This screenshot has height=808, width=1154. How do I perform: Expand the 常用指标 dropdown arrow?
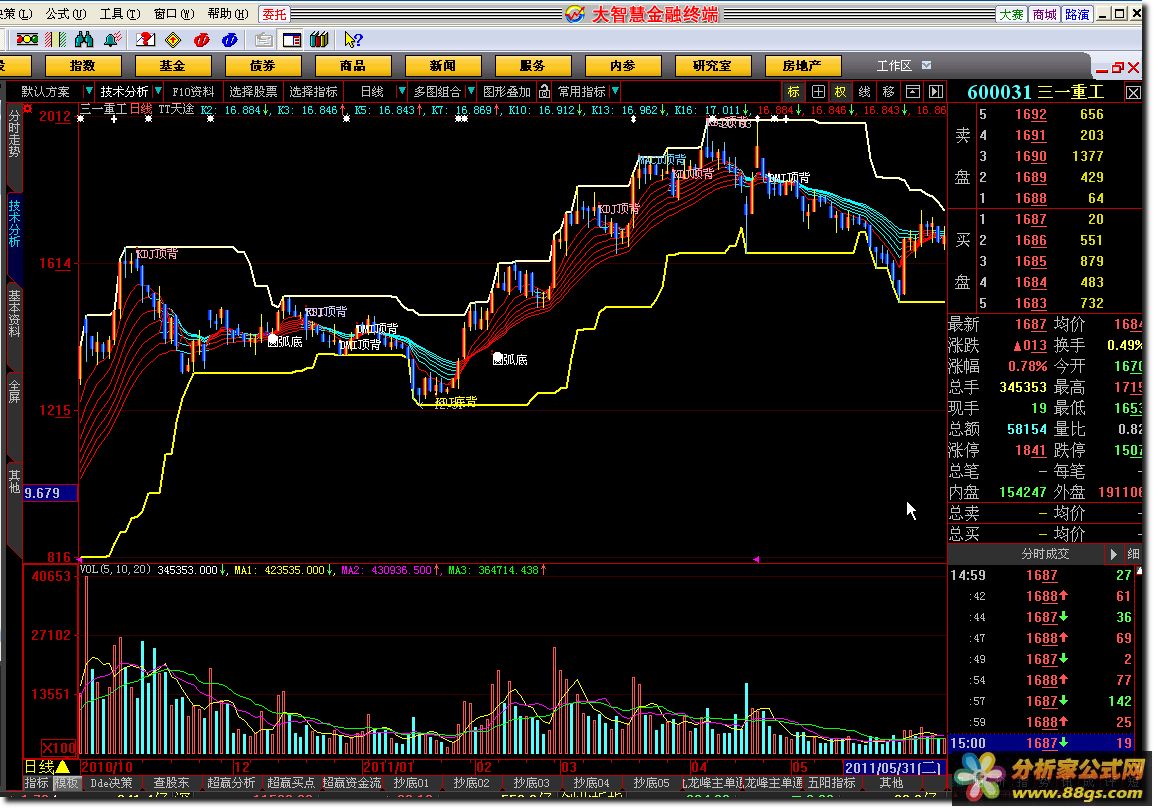pos(615,91)
